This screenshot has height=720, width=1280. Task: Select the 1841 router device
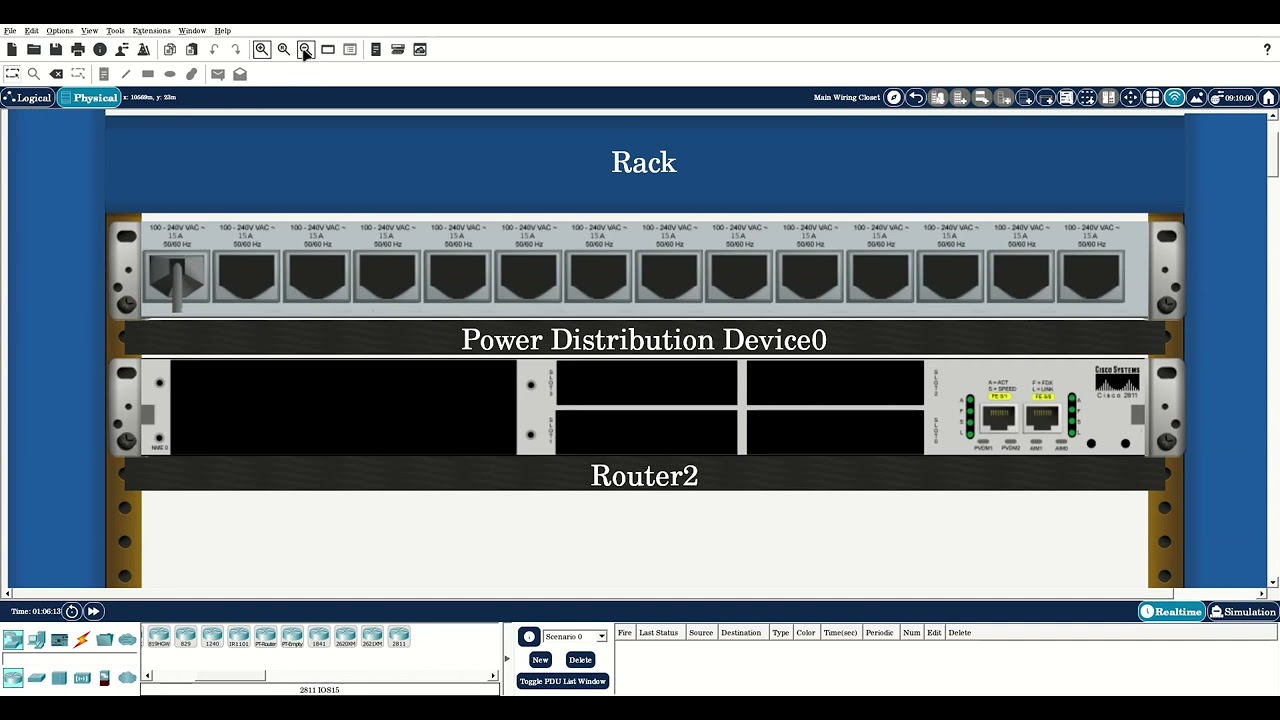coord(319,637)
